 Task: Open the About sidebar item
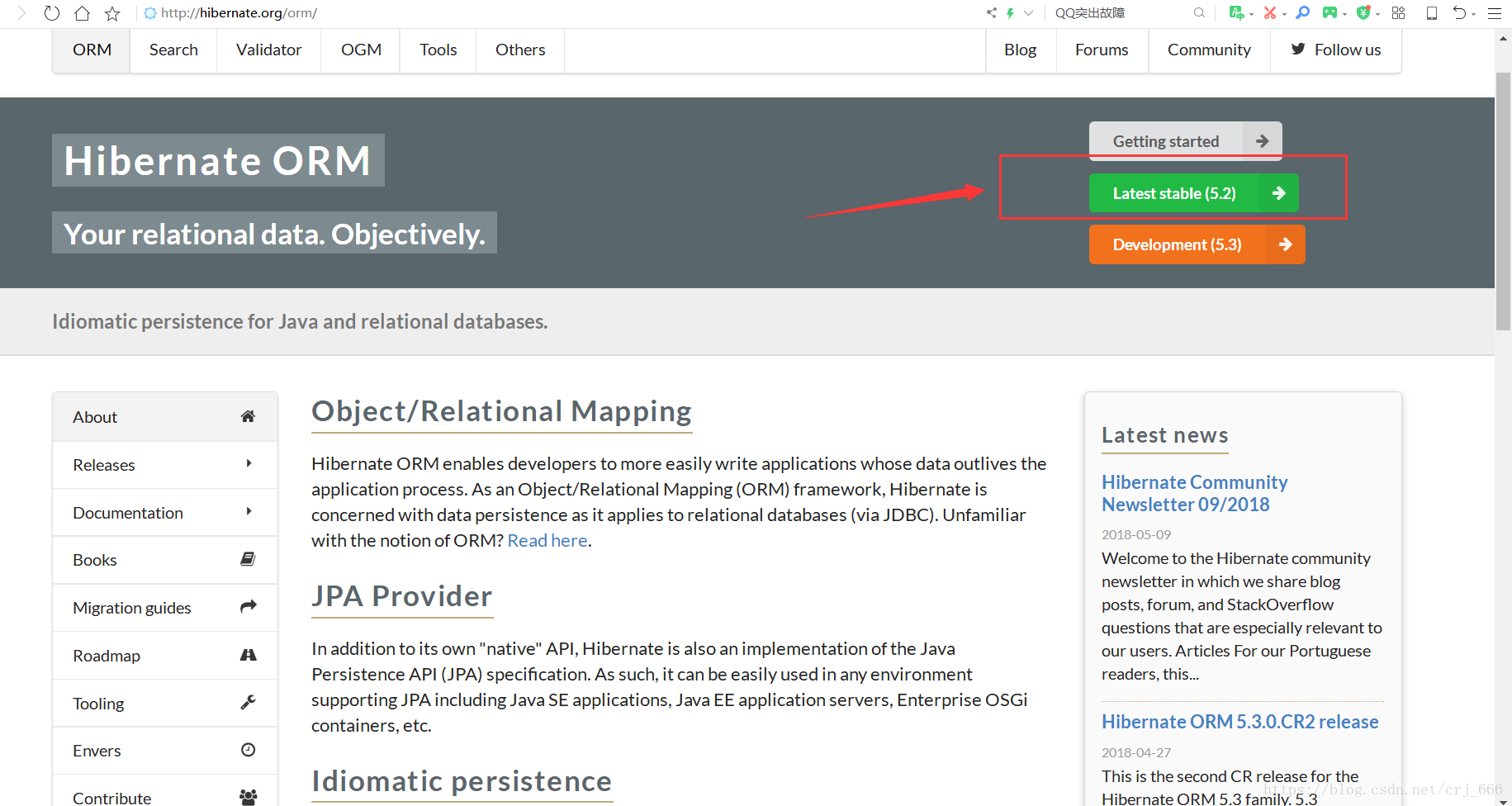pyautogui.click(x=165, y=417)
